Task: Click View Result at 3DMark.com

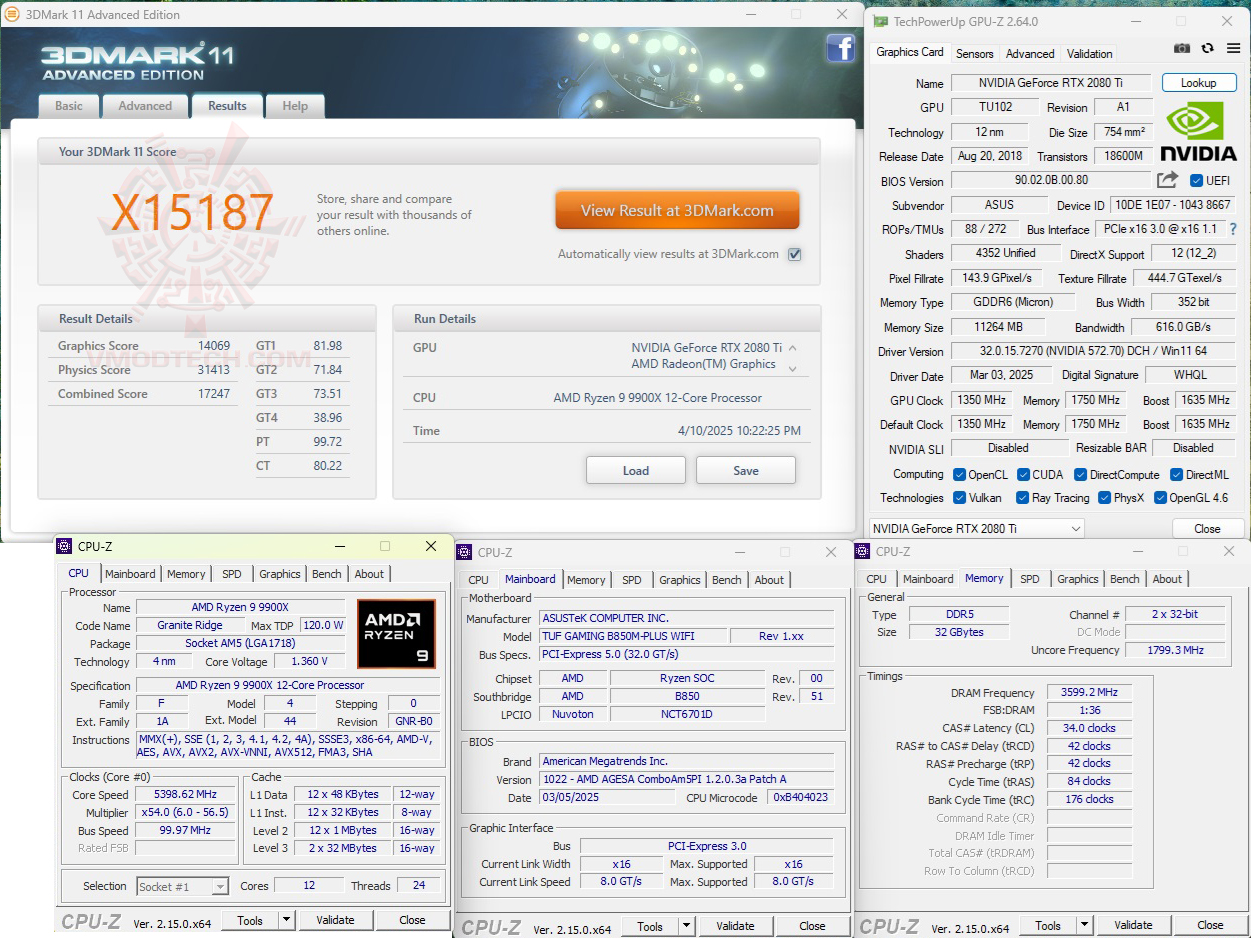Action: 677,210
